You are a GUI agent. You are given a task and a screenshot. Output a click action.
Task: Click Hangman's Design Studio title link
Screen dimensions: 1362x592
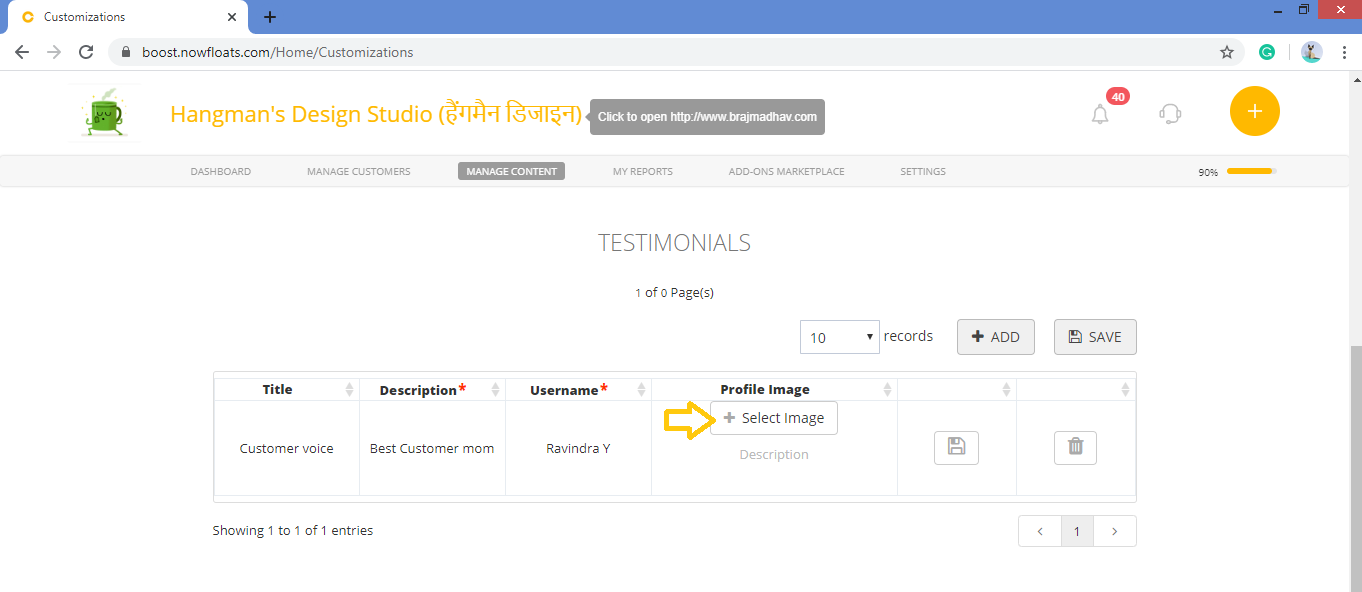376,114
